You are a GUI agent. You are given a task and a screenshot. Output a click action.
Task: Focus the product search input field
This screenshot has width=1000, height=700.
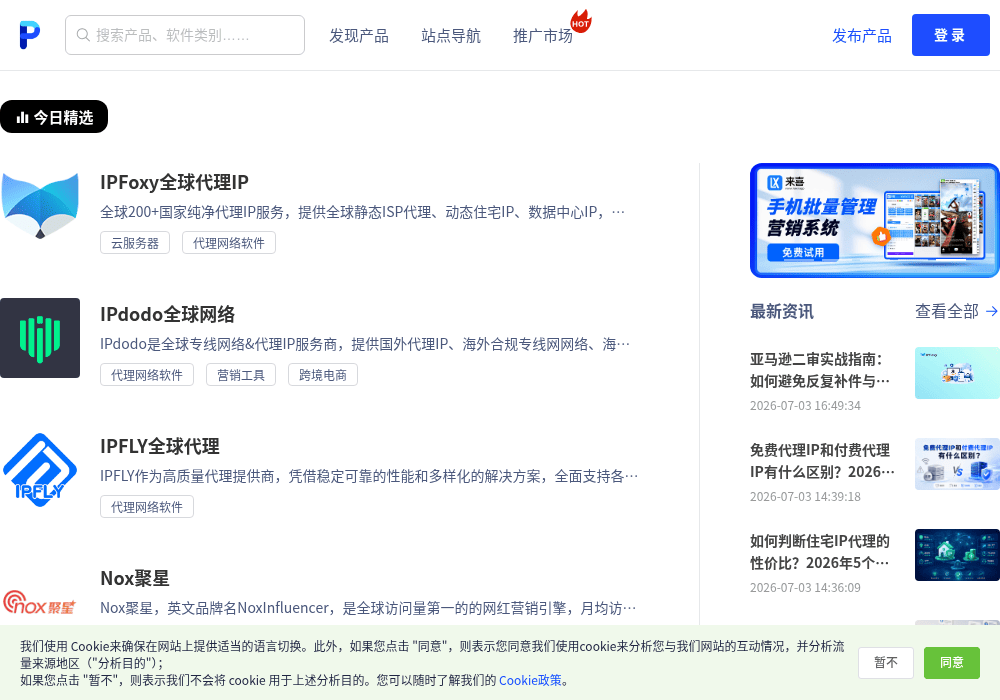tap(185, 35)
